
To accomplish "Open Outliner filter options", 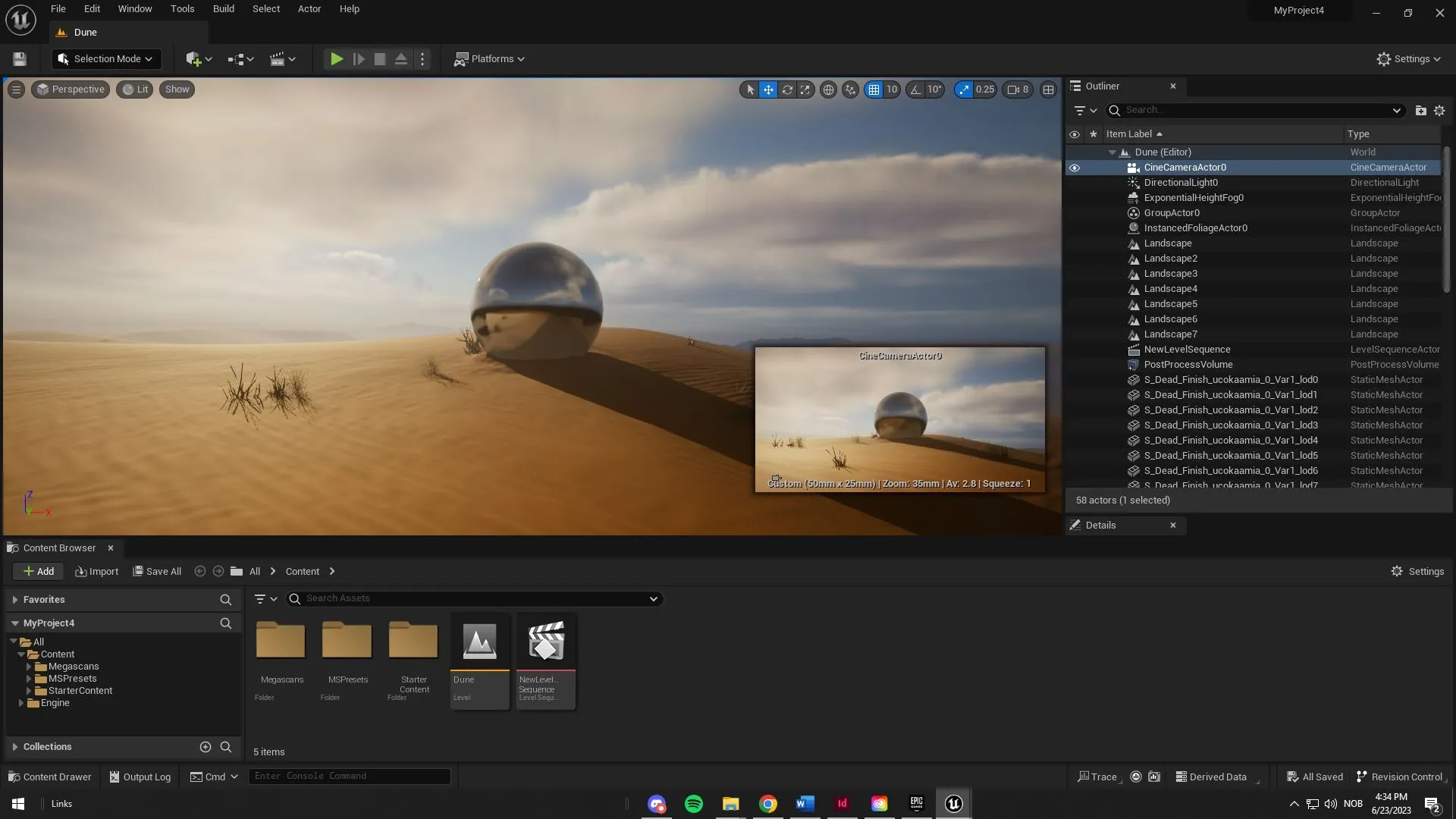I will pyautogui.click(x=1086, y=111).
